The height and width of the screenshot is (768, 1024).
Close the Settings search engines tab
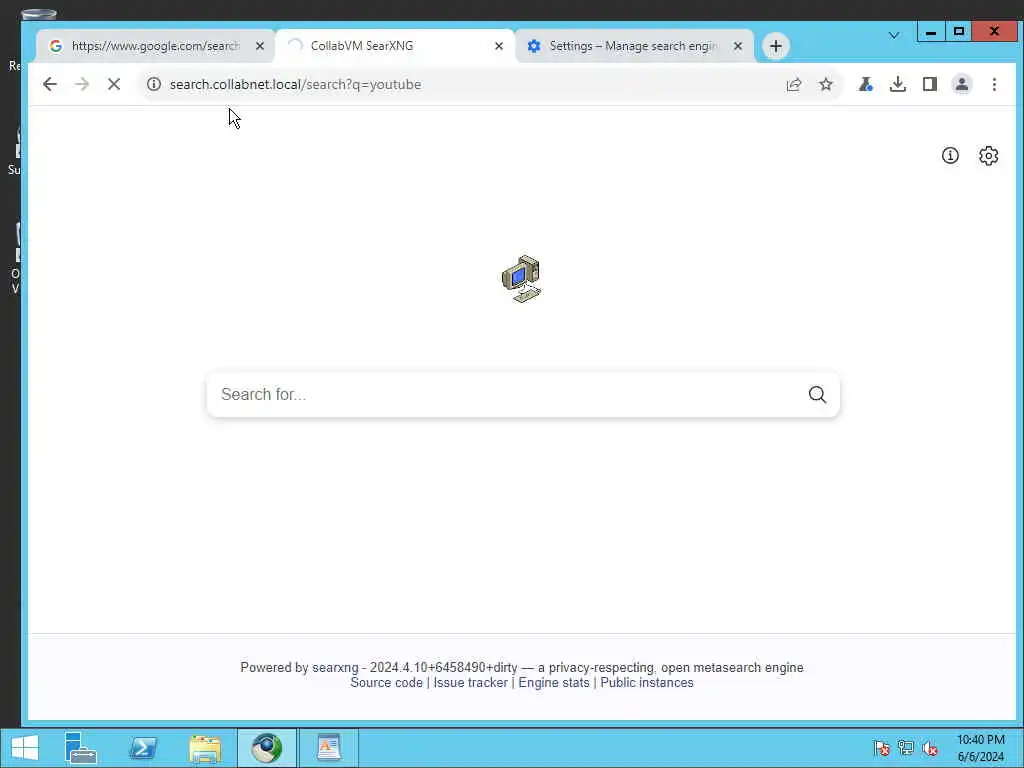point(737,46)
